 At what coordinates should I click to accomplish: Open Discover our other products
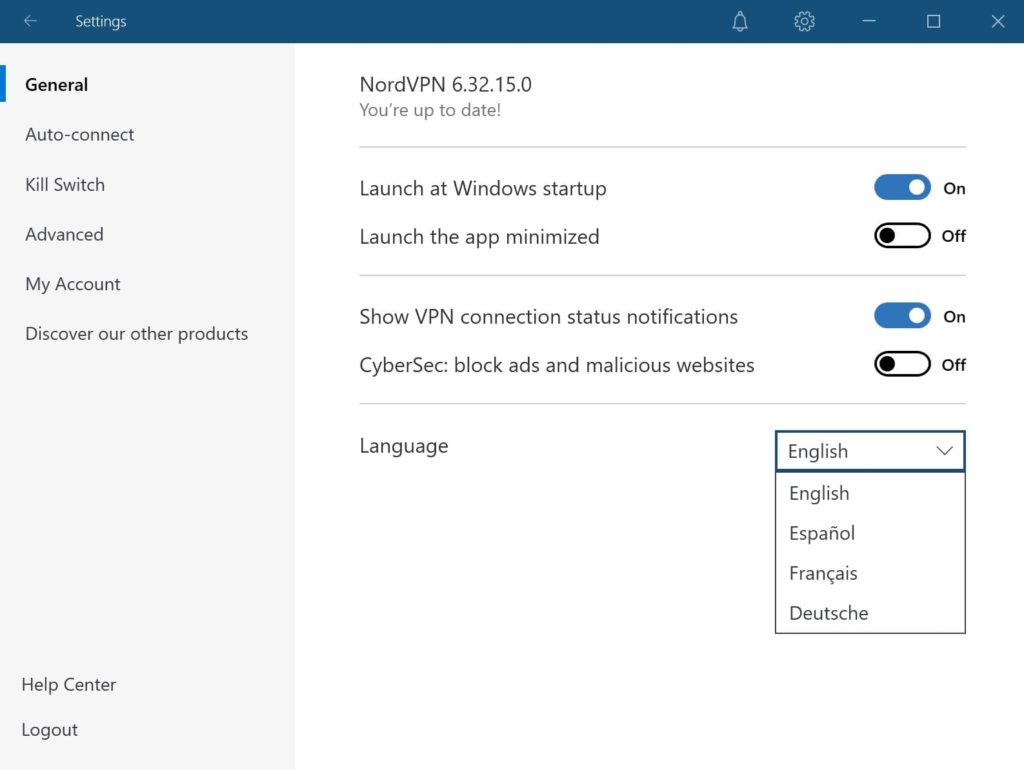136,334
